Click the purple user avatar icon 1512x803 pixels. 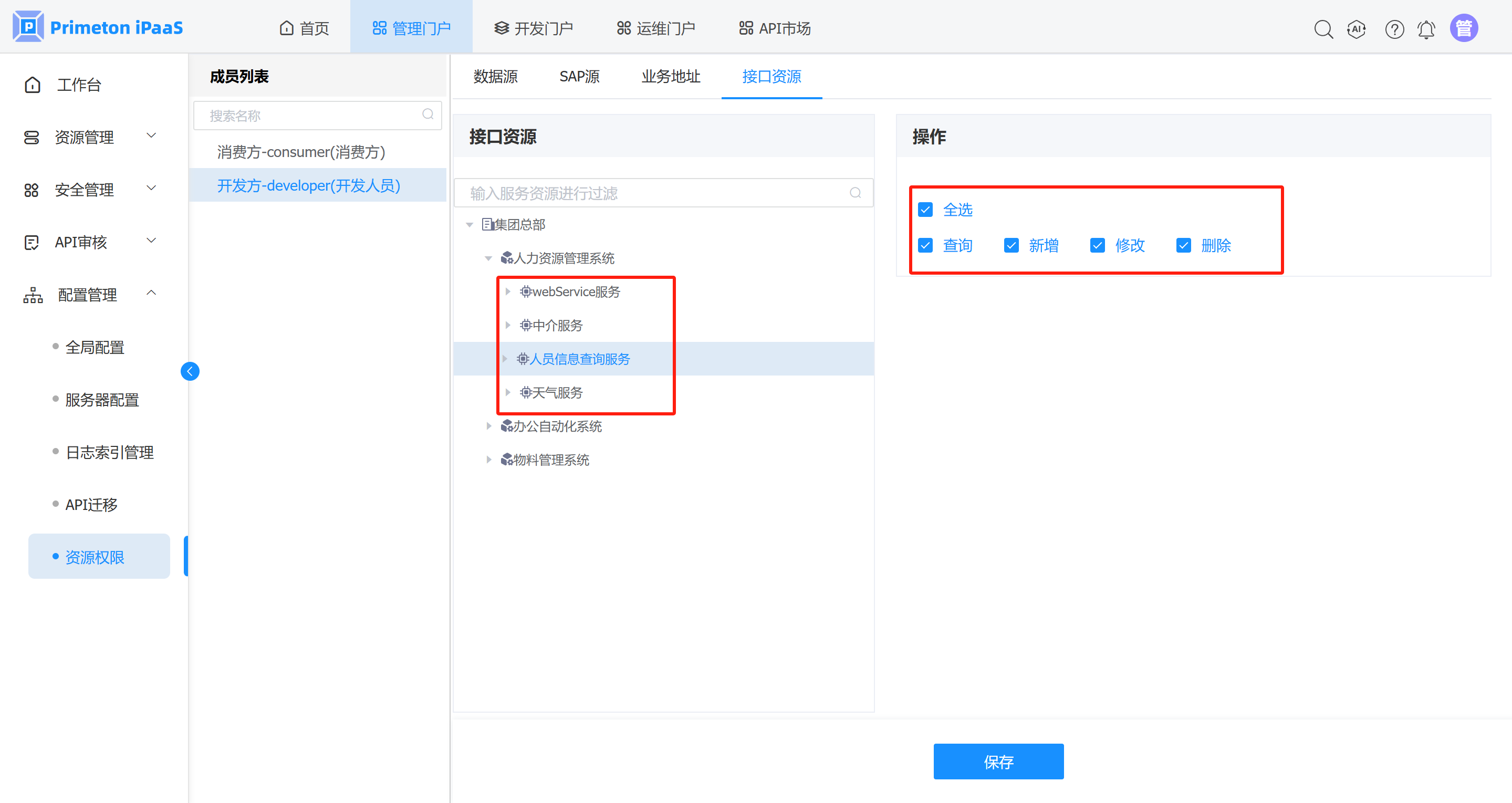[1464, 28]
